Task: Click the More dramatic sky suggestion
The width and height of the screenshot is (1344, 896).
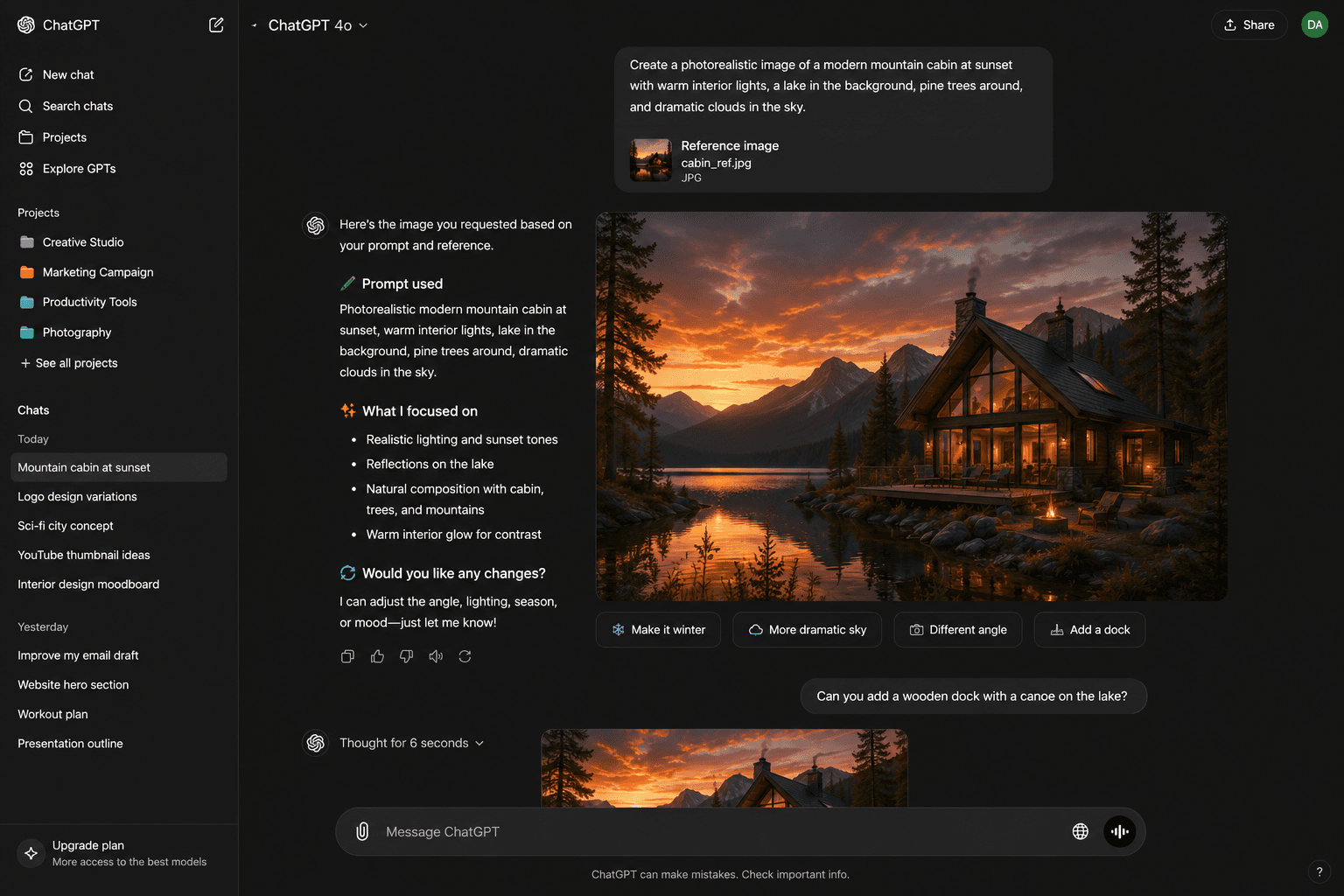Action: (x=807, y=630)
